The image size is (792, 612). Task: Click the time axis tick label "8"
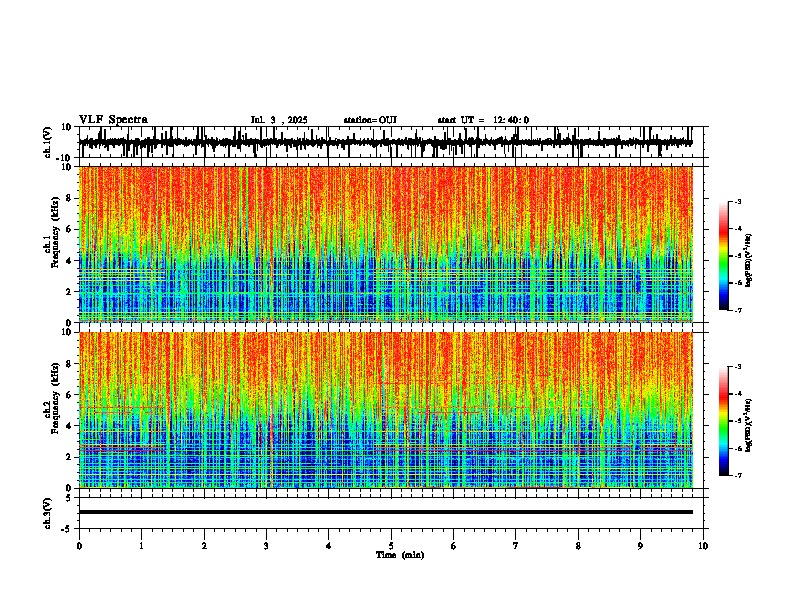point(578,546)
